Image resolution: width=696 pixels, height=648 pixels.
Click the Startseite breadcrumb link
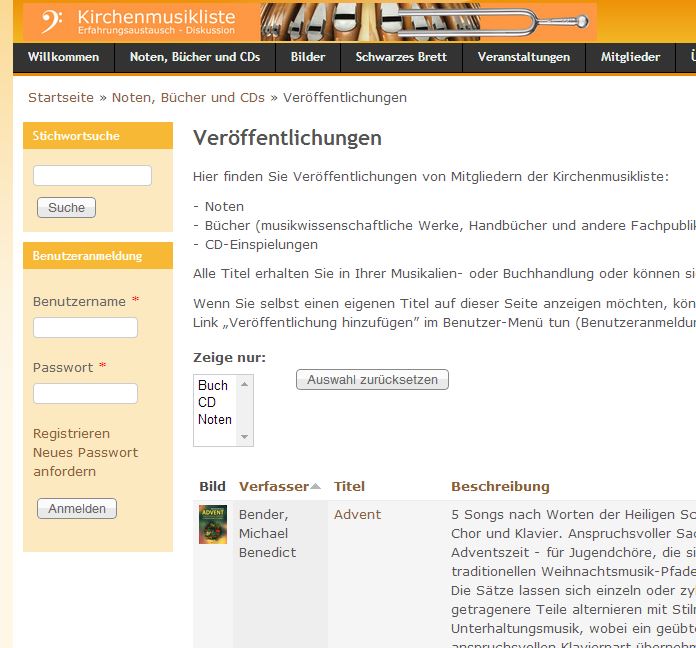click(x=61, y=97)
